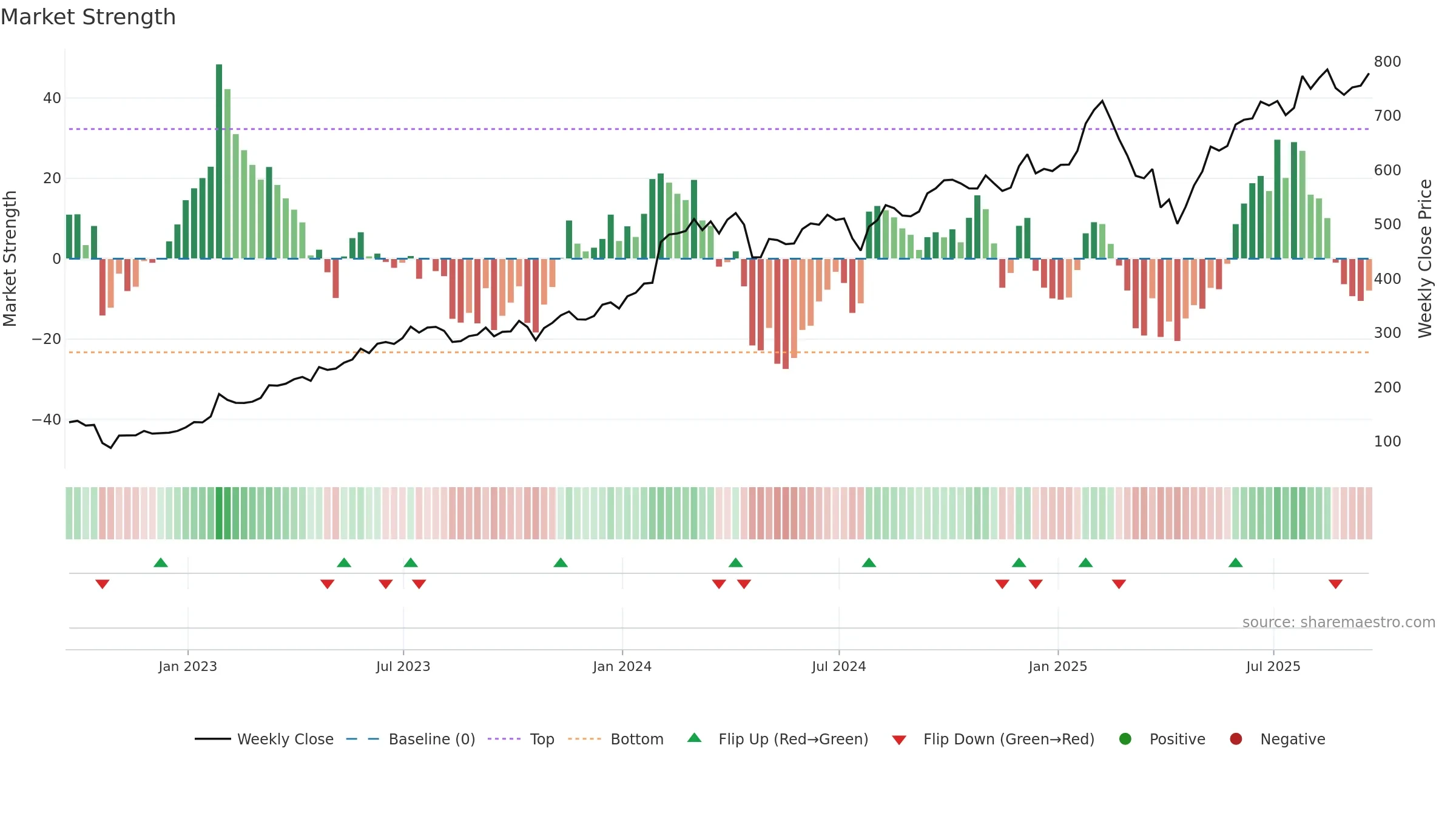Toggle Flip Up (Red→Green) legend entry
1456x819 pixels.
(x=778, y=739)
